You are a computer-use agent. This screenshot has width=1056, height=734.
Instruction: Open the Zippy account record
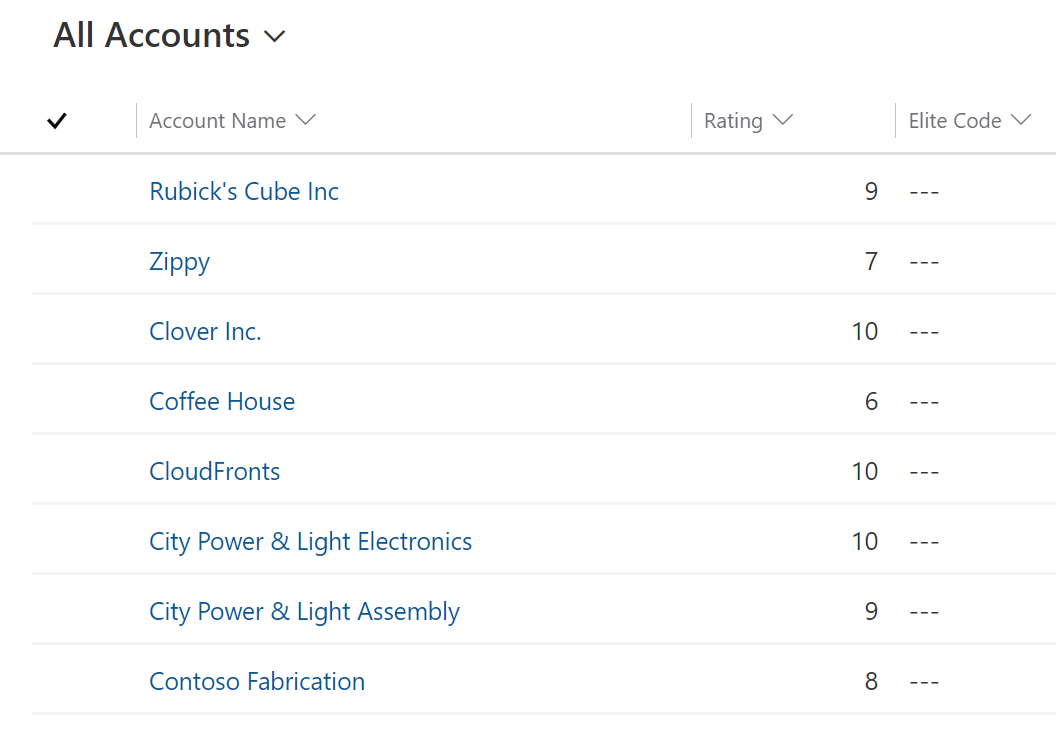tap(180, 261)
